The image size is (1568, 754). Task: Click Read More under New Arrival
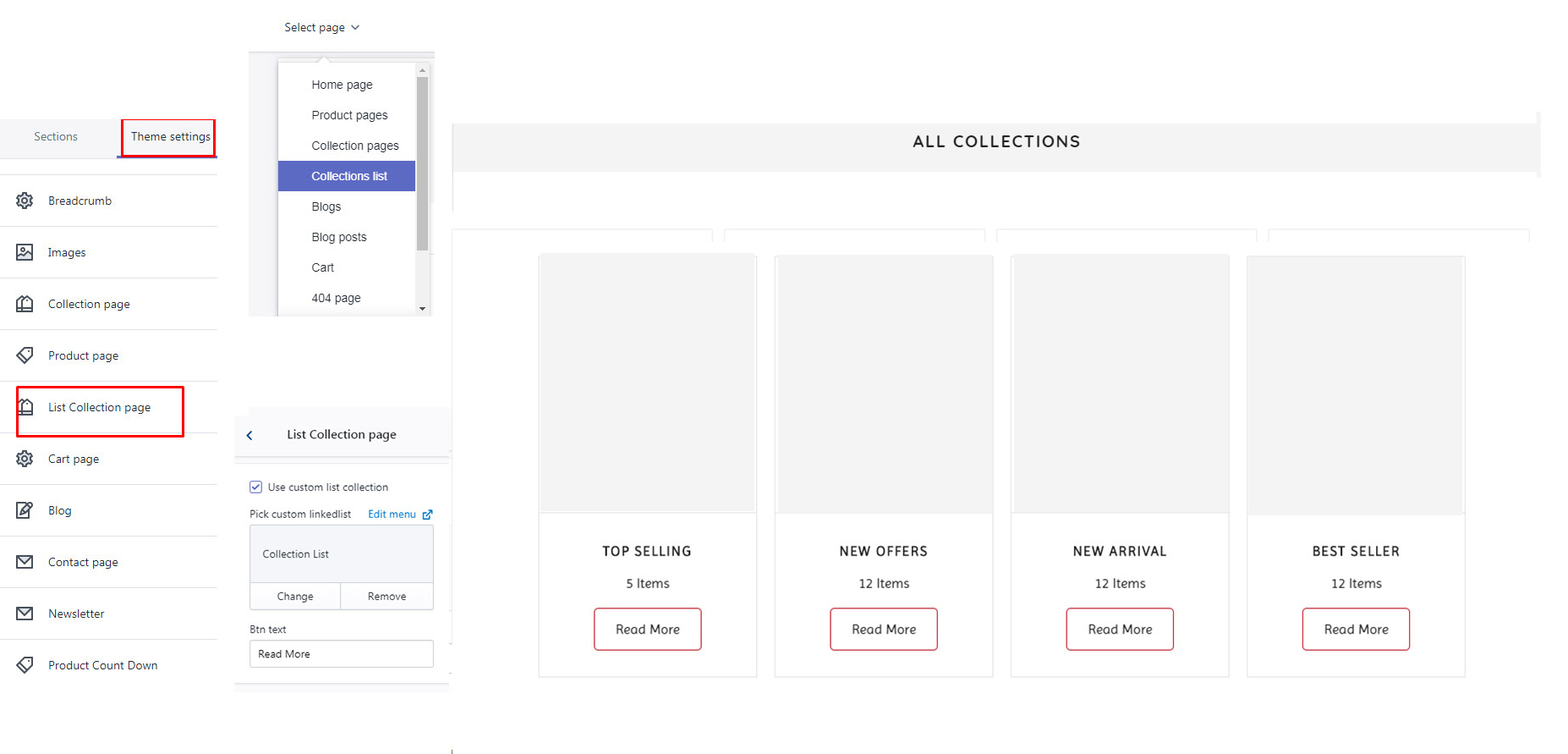pyautogui.click(x=1120, y=630)
